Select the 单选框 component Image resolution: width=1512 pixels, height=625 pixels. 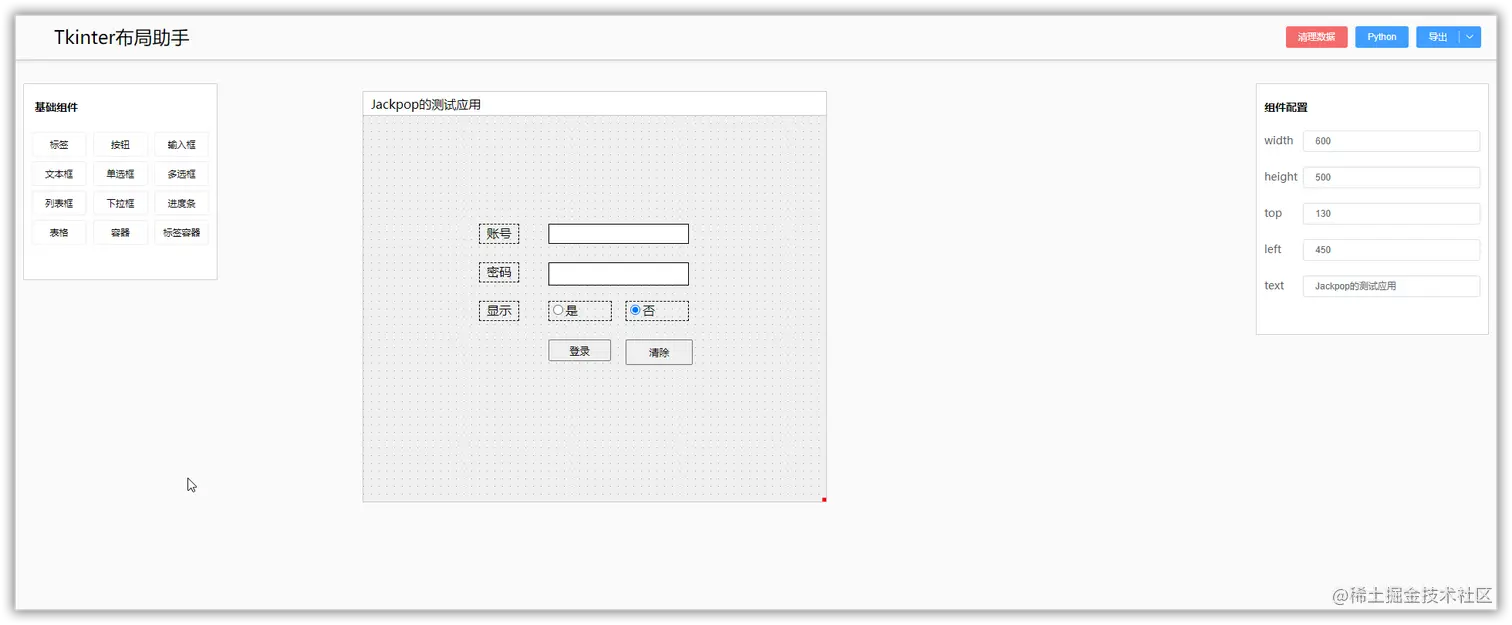pyautogui.click(x=120, y=174)
